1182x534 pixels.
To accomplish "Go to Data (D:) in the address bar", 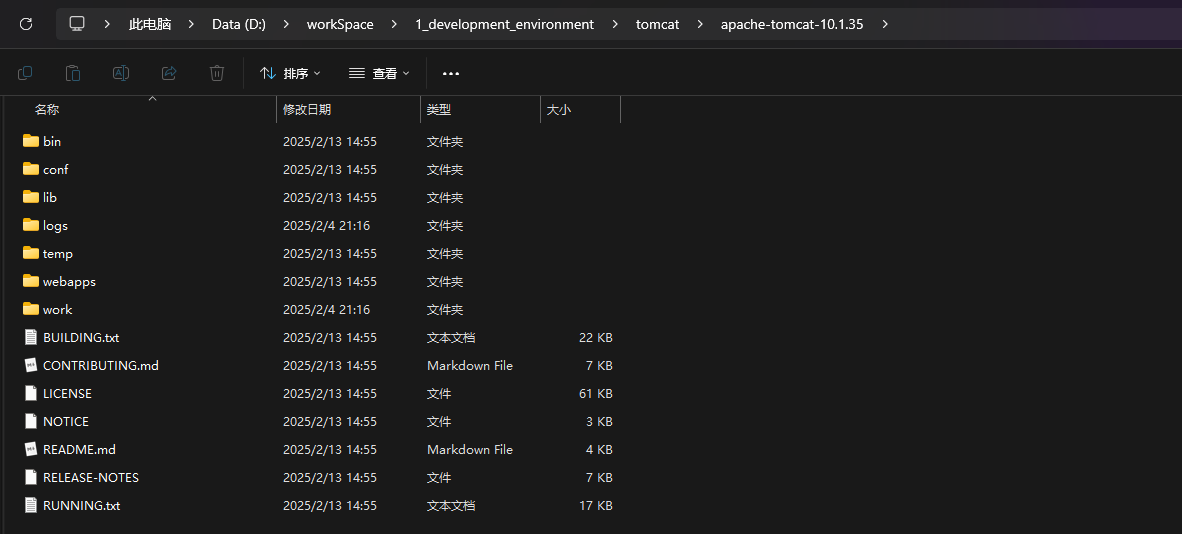I will pos(239,24).
